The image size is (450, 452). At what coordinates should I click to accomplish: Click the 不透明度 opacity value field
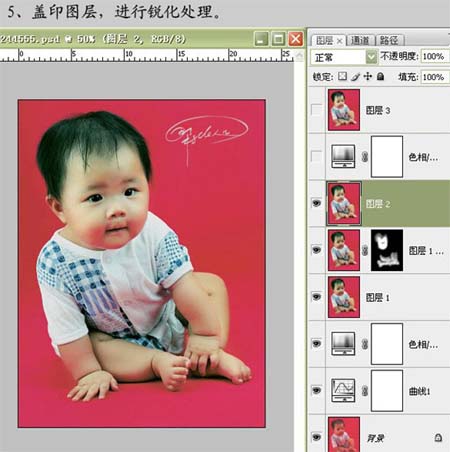434,56
